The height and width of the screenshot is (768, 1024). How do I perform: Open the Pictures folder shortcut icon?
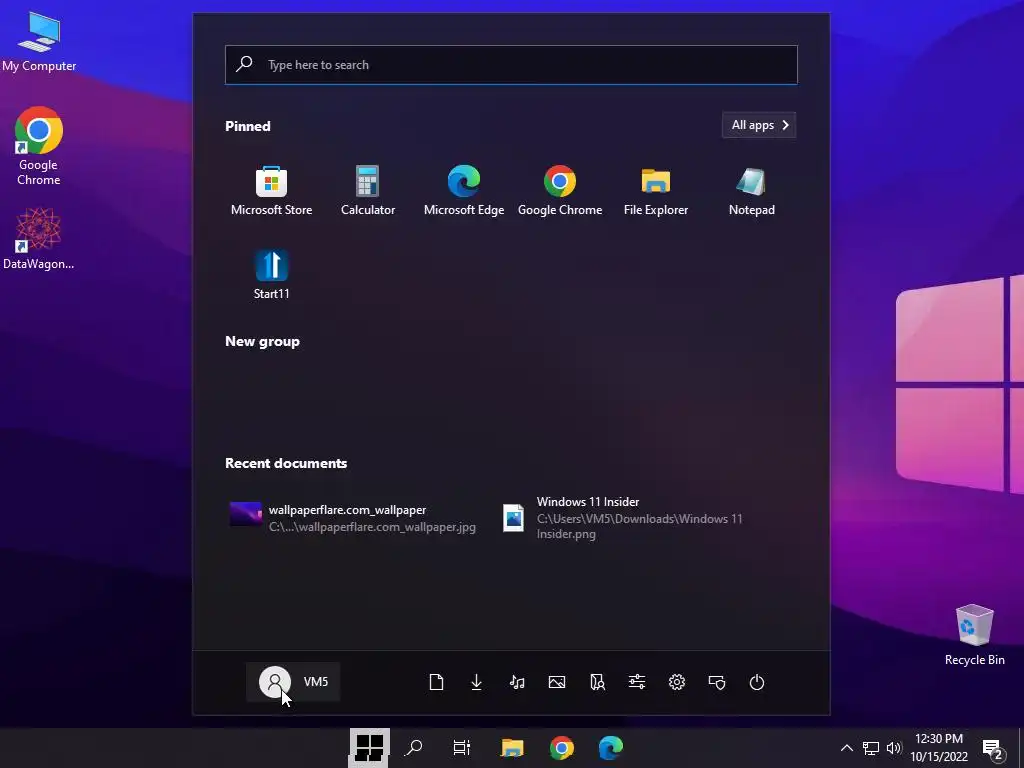[557, 682]
